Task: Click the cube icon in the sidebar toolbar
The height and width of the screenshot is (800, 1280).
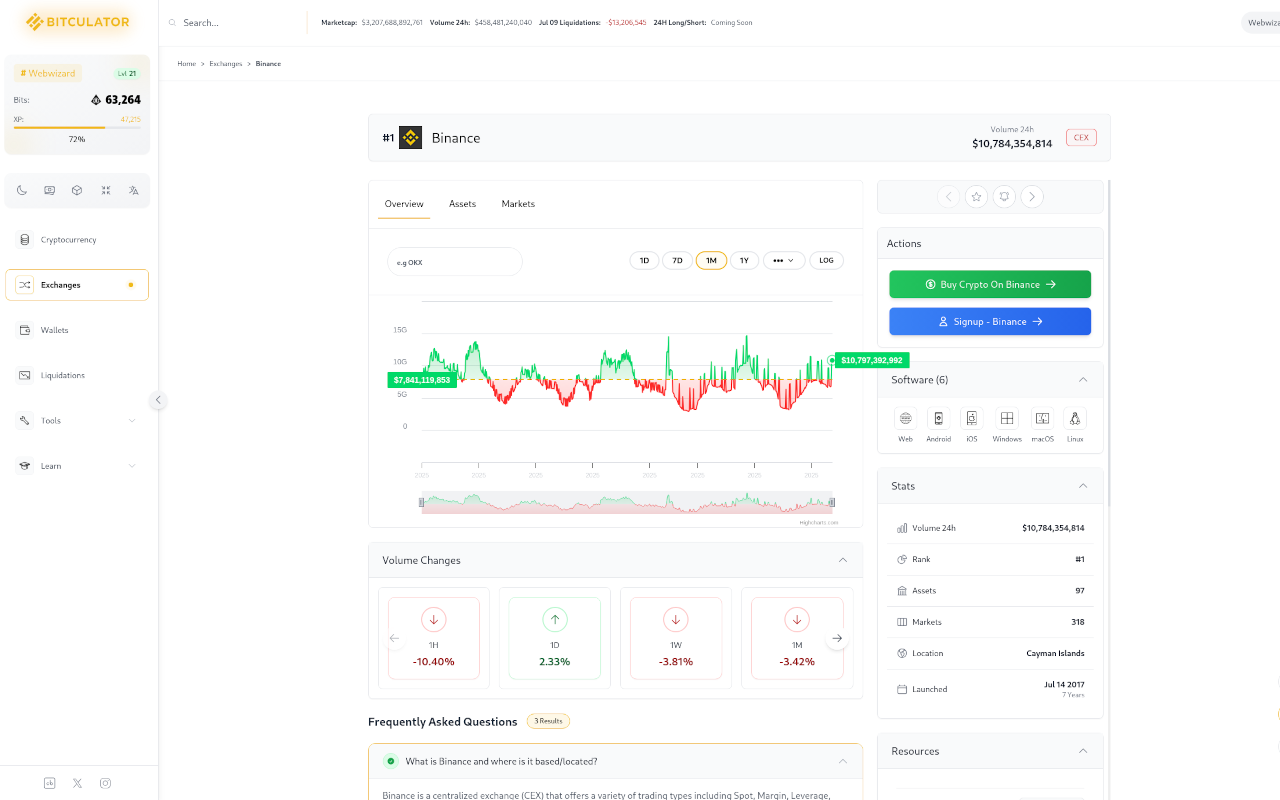Action: (77, 190)
